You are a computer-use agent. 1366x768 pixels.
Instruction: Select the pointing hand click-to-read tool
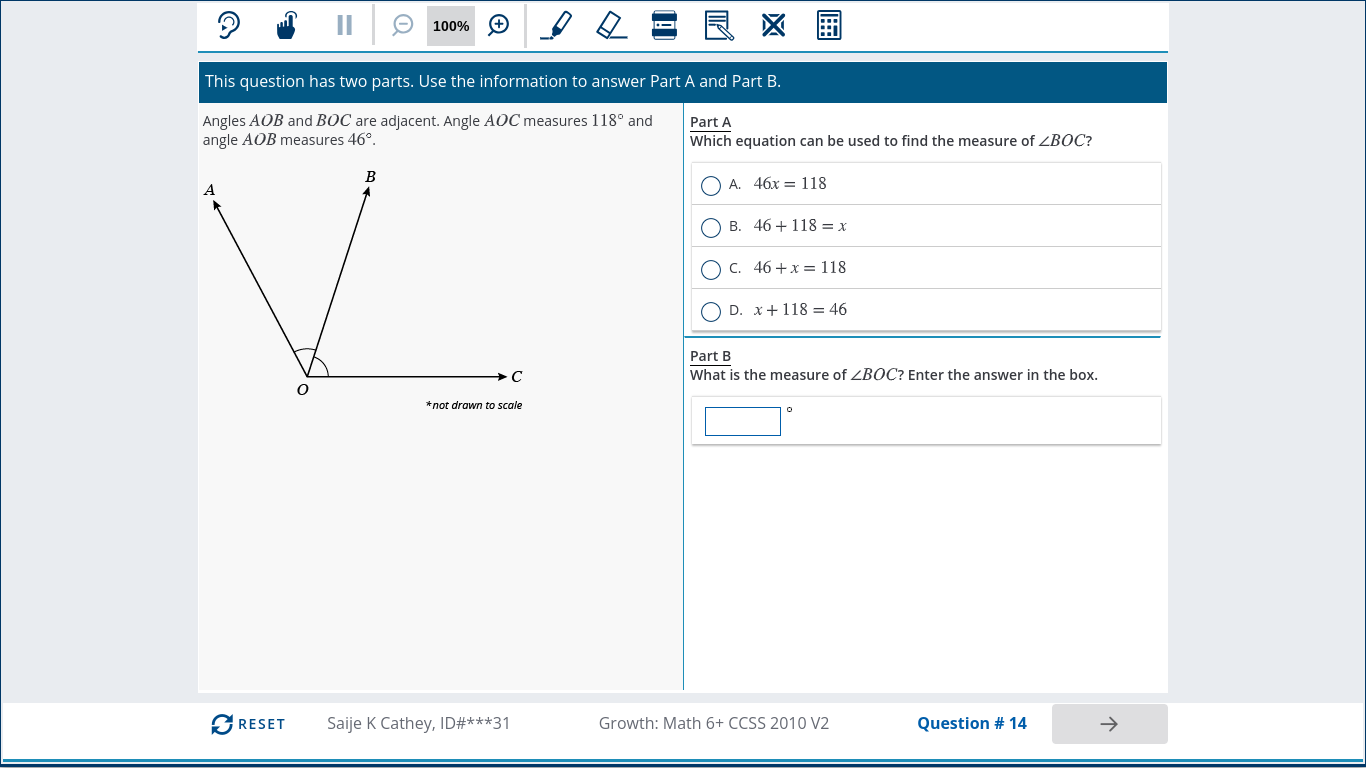287,25
